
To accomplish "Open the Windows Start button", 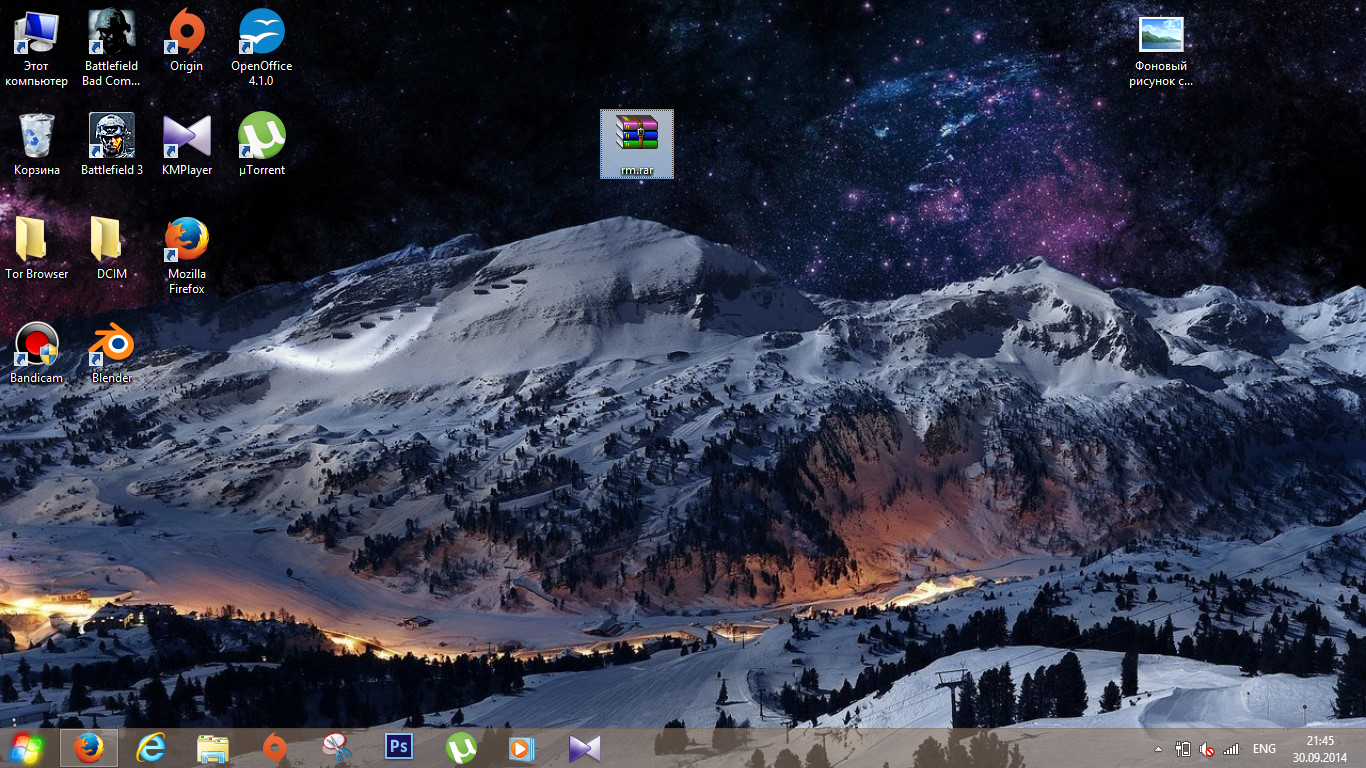I will point(27,748).
